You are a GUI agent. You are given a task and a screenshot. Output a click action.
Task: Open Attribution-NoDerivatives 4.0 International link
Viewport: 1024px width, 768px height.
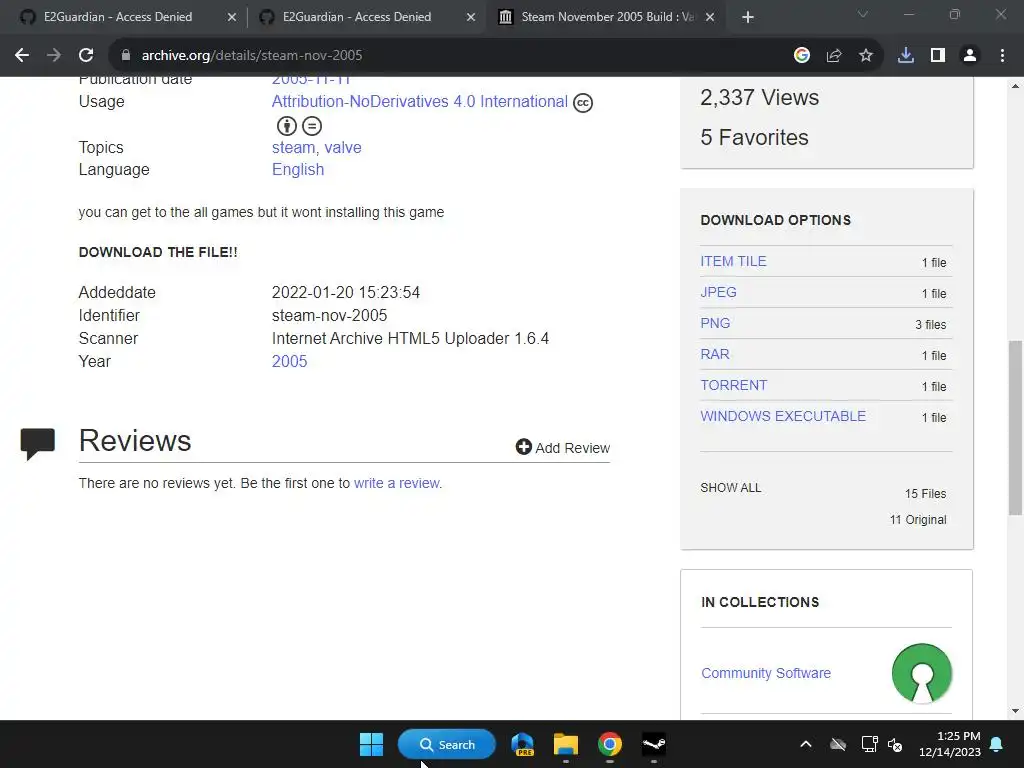point(419,101)
